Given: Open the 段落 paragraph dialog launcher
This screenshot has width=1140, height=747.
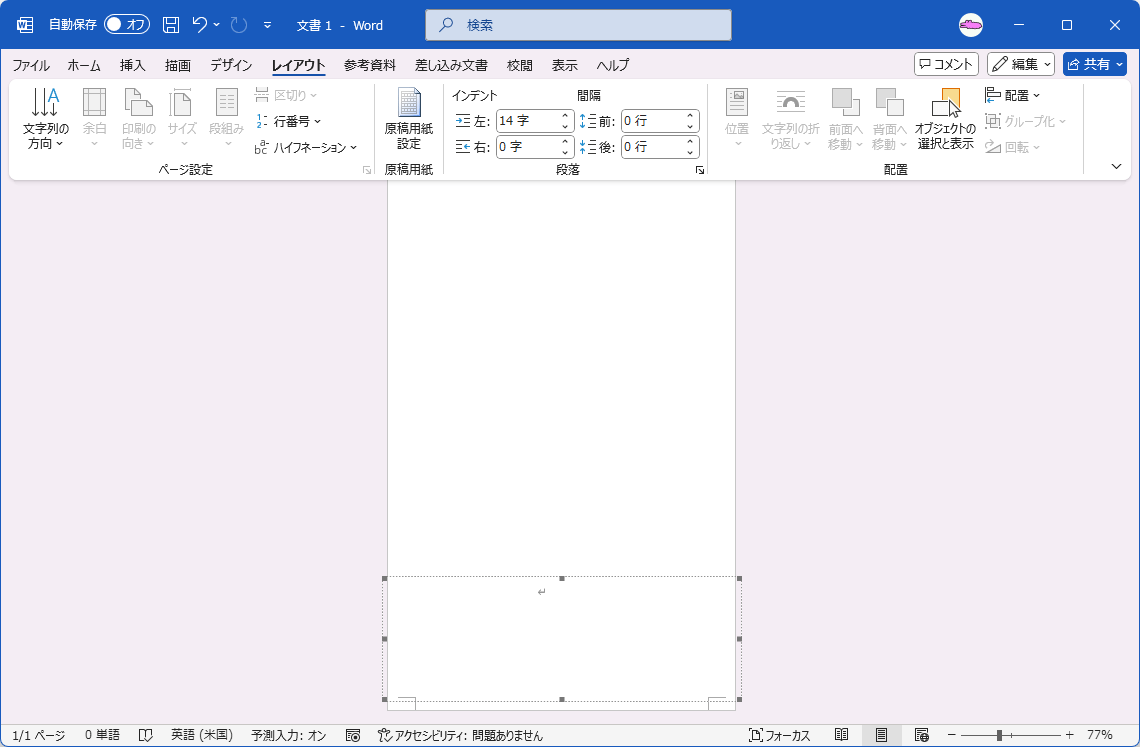Looking at the screenshot, I should pyautogui.click(x=699, y=170).
